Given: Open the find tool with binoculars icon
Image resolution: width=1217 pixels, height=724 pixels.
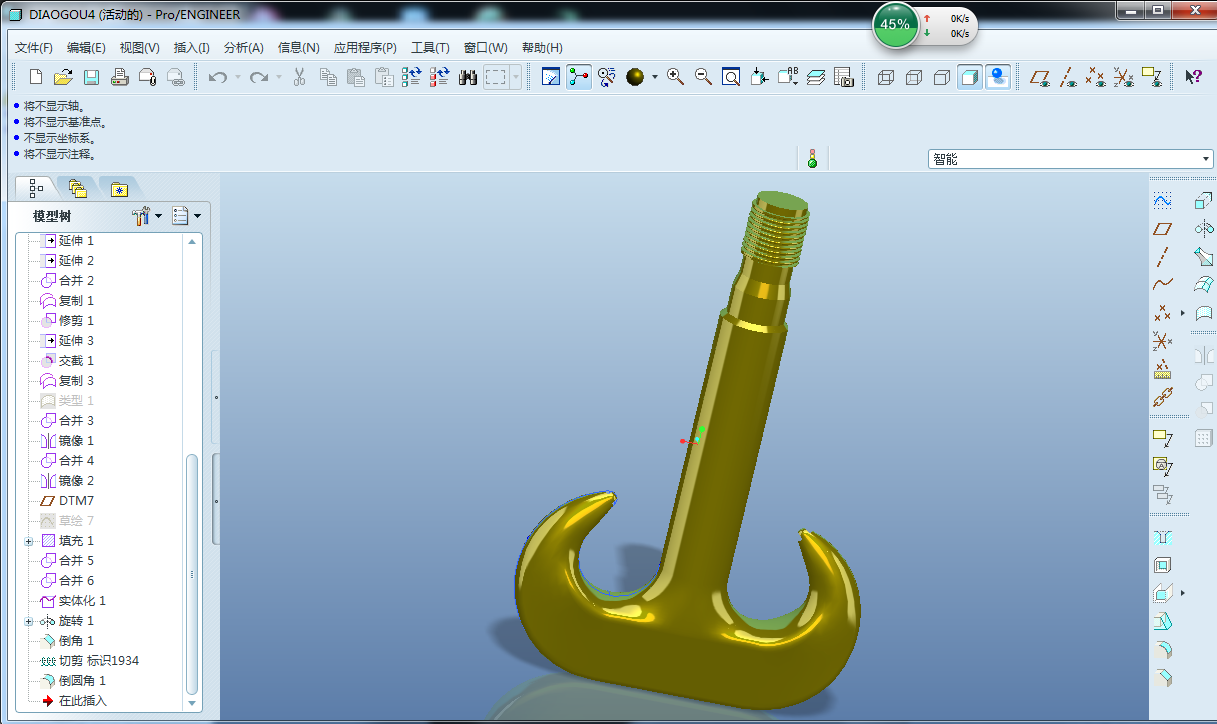Looking at the screenshot, I should tap(468, 77).
